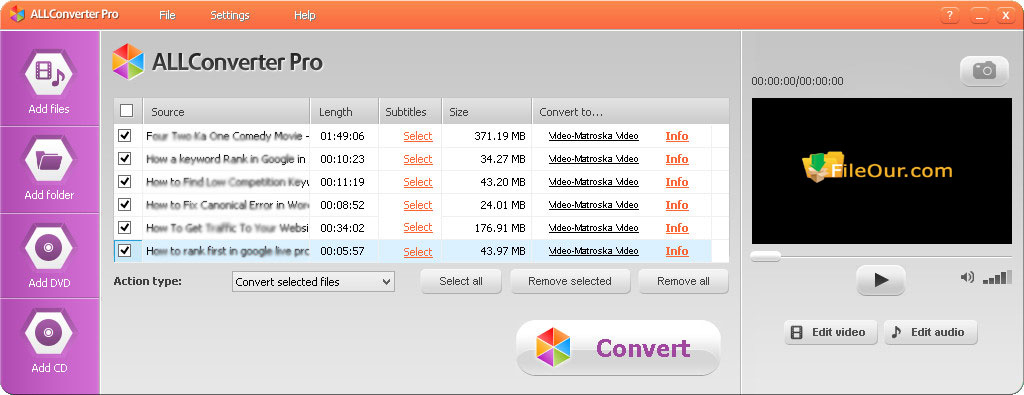The image size is (1024, 395).
Task: Choose the Add CD icon
Action: (x=50, y=332)
